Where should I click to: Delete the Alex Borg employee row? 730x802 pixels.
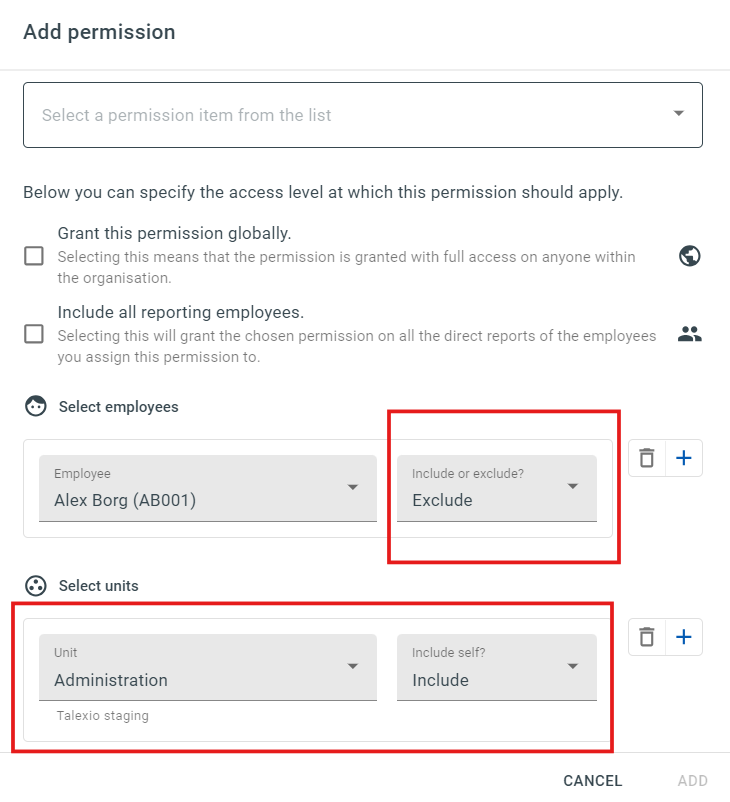point(647,458)
